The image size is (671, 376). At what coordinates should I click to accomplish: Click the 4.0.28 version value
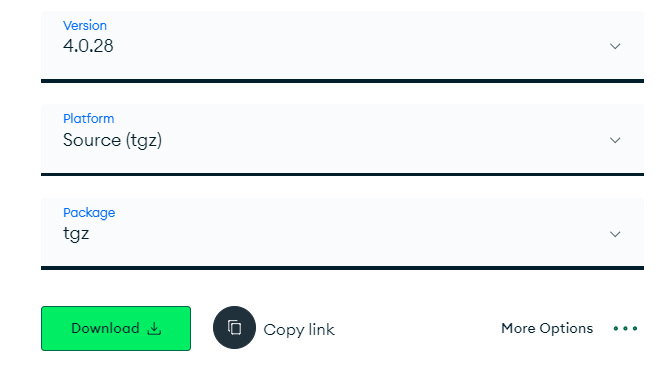88,46
